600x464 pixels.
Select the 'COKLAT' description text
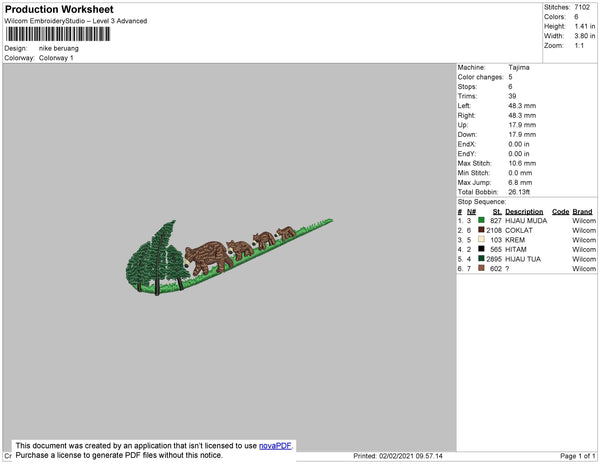pos(519,230)
